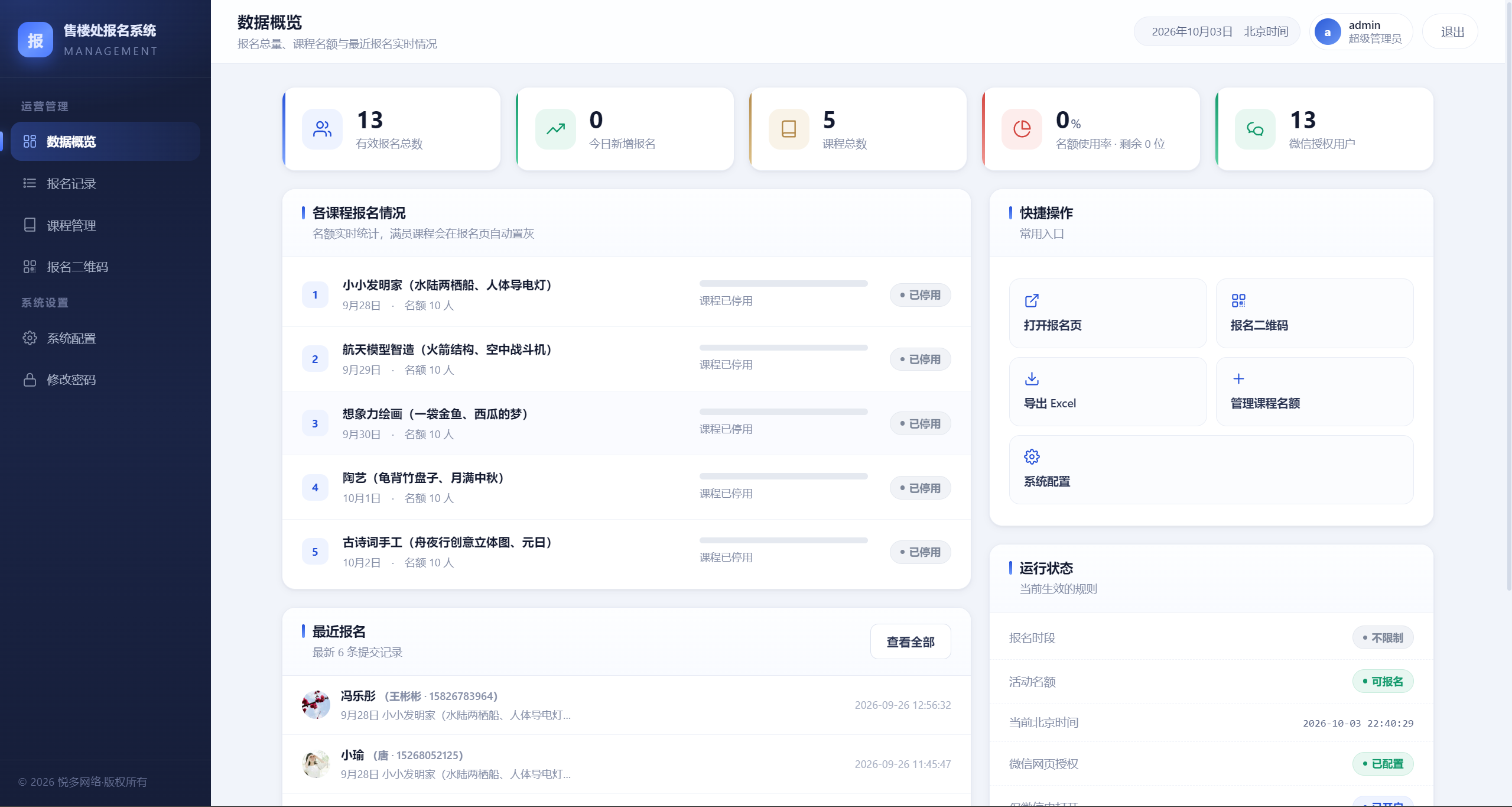Click the 可报名 status badge for 活动名额
Screen dimensions: 1512x807
1383,682
